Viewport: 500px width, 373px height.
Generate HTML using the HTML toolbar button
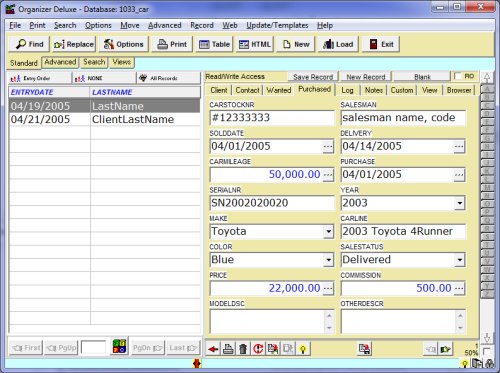tap(255, 44)
